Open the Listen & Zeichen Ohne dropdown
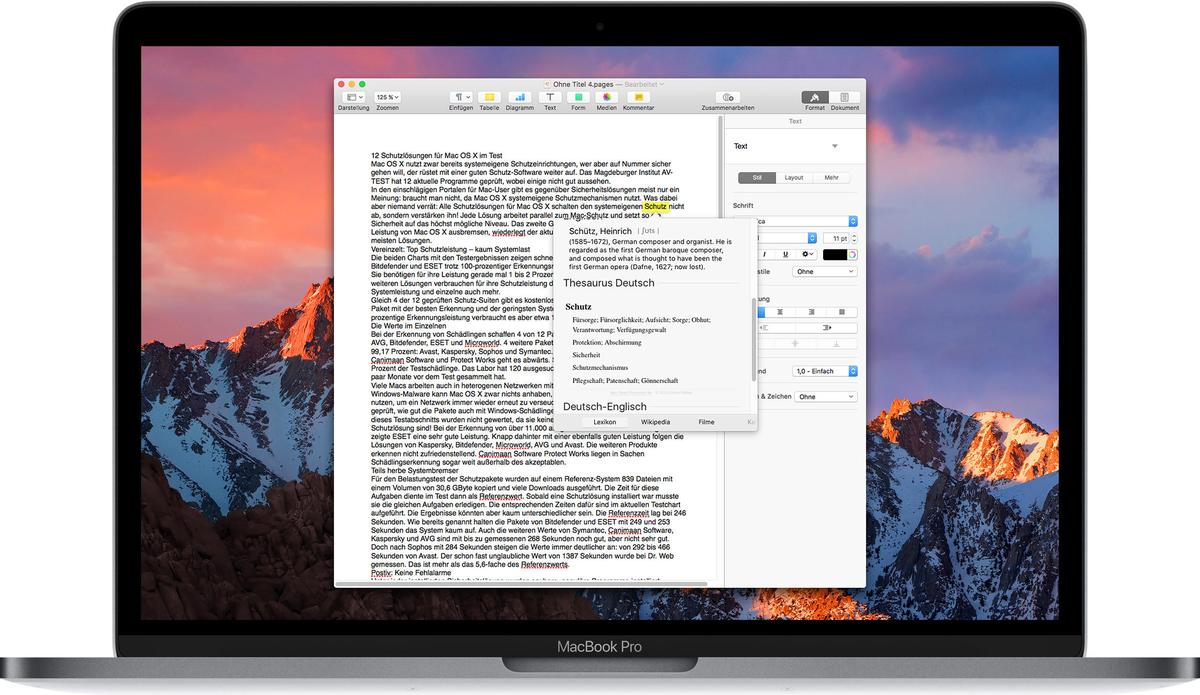Viewport: 1200px width, 695px height. click(824, 396)
